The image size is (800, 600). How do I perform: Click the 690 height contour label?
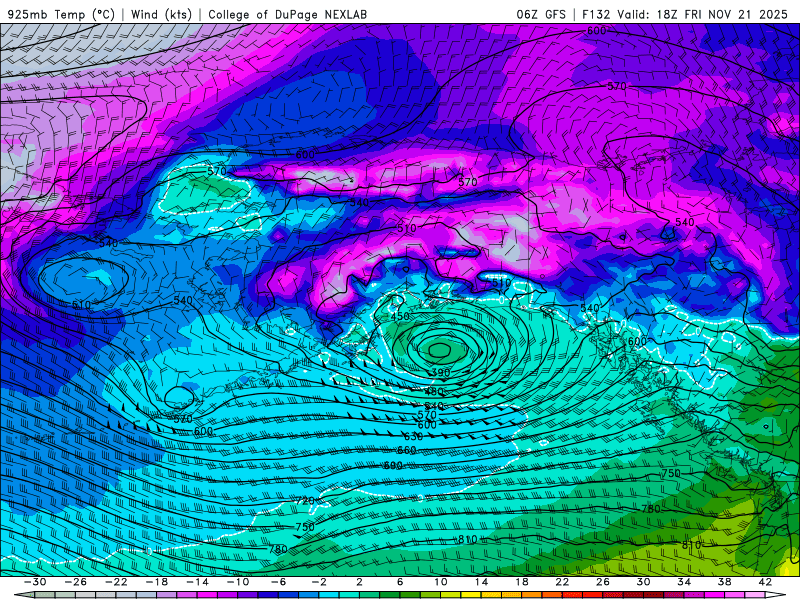[393, 466]
